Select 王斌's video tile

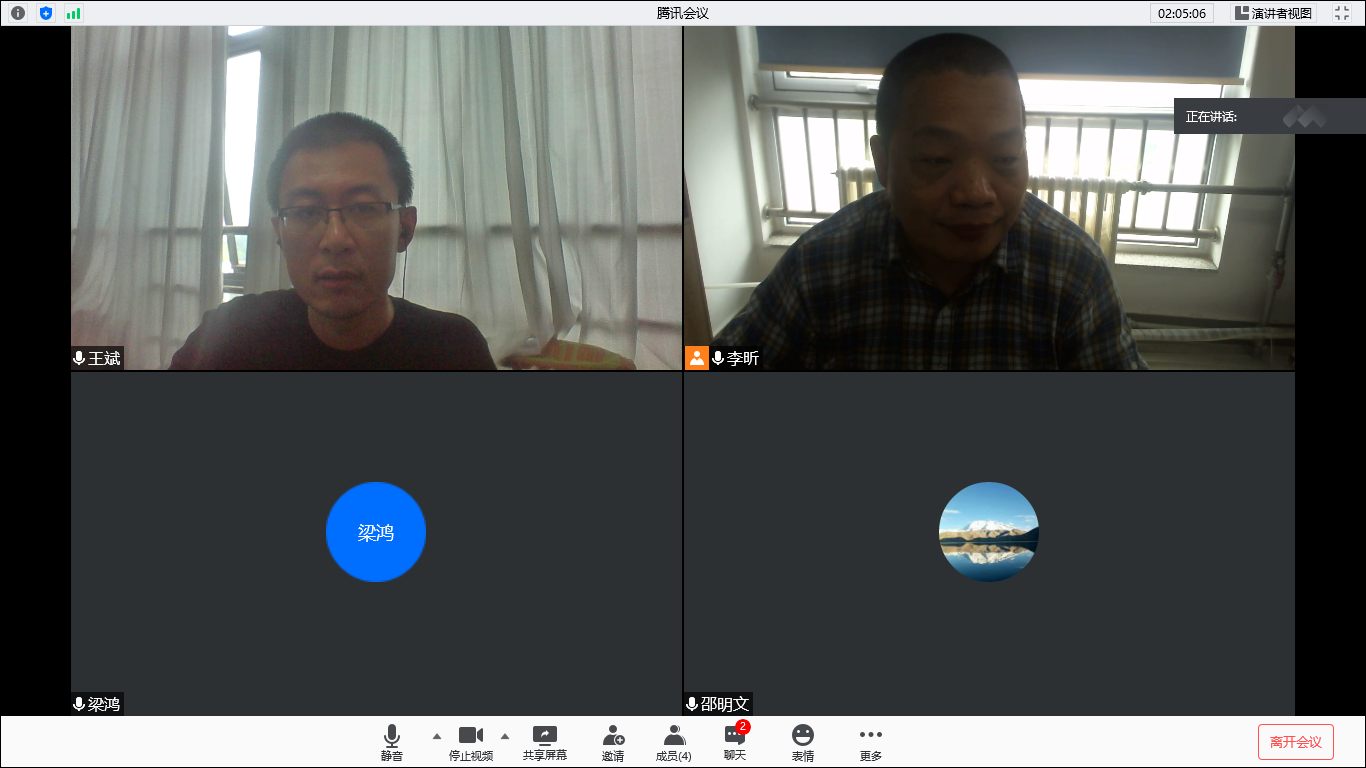tap(376, 198)
